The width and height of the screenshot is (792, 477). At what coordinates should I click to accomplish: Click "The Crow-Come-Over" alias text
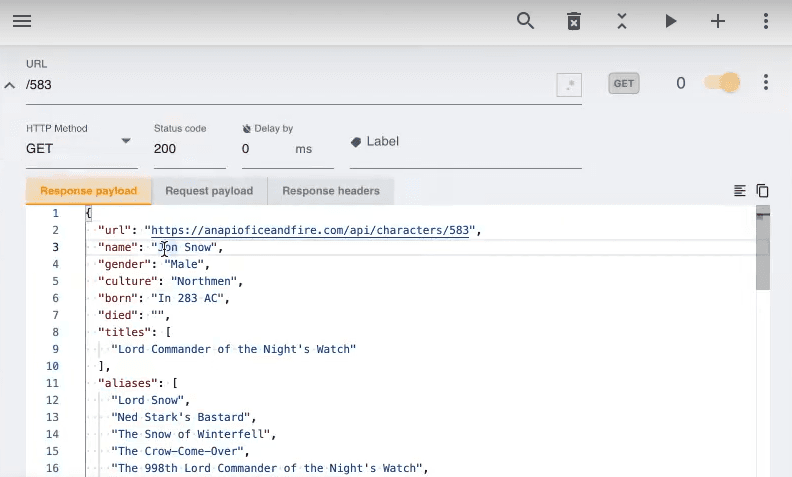[177, 451]
